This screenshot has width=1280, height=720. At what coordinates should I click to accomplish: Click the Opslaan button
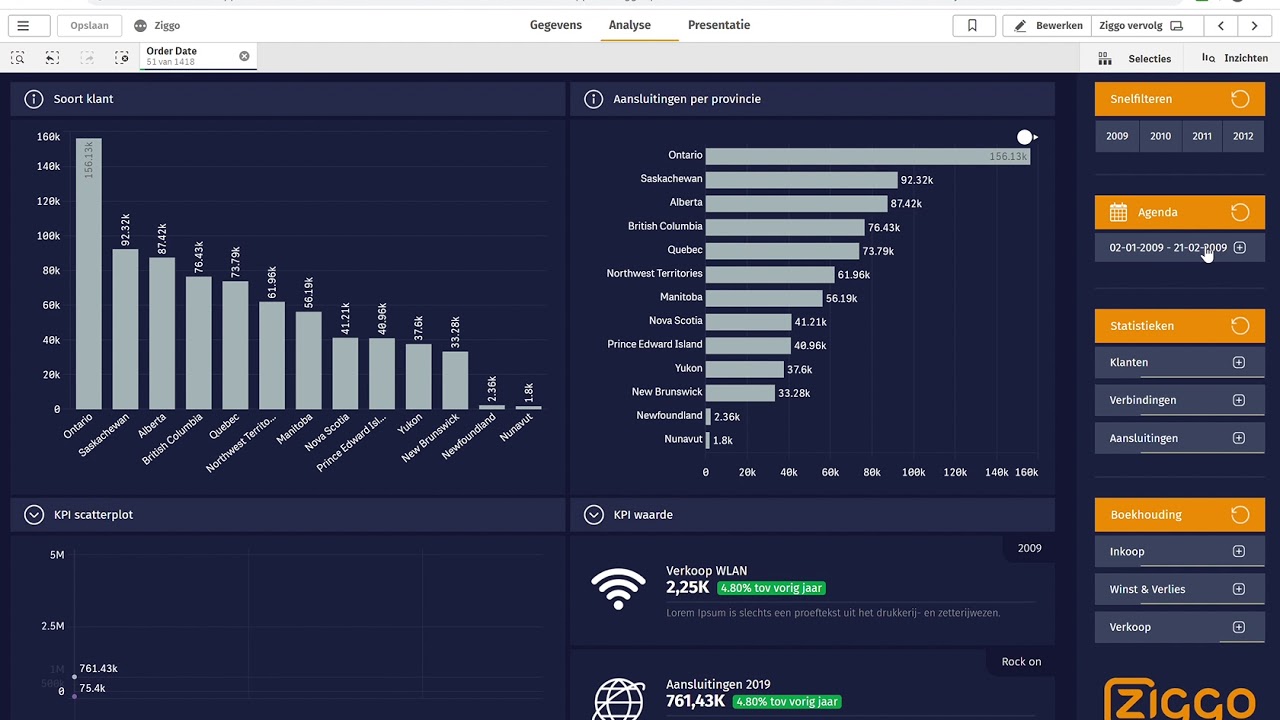tap(89, 26)
